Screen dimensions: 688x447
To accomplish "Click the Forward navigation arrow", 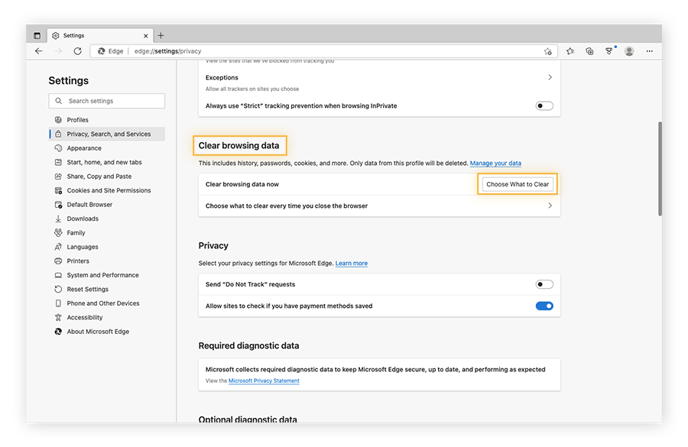I will pos(58,51).
